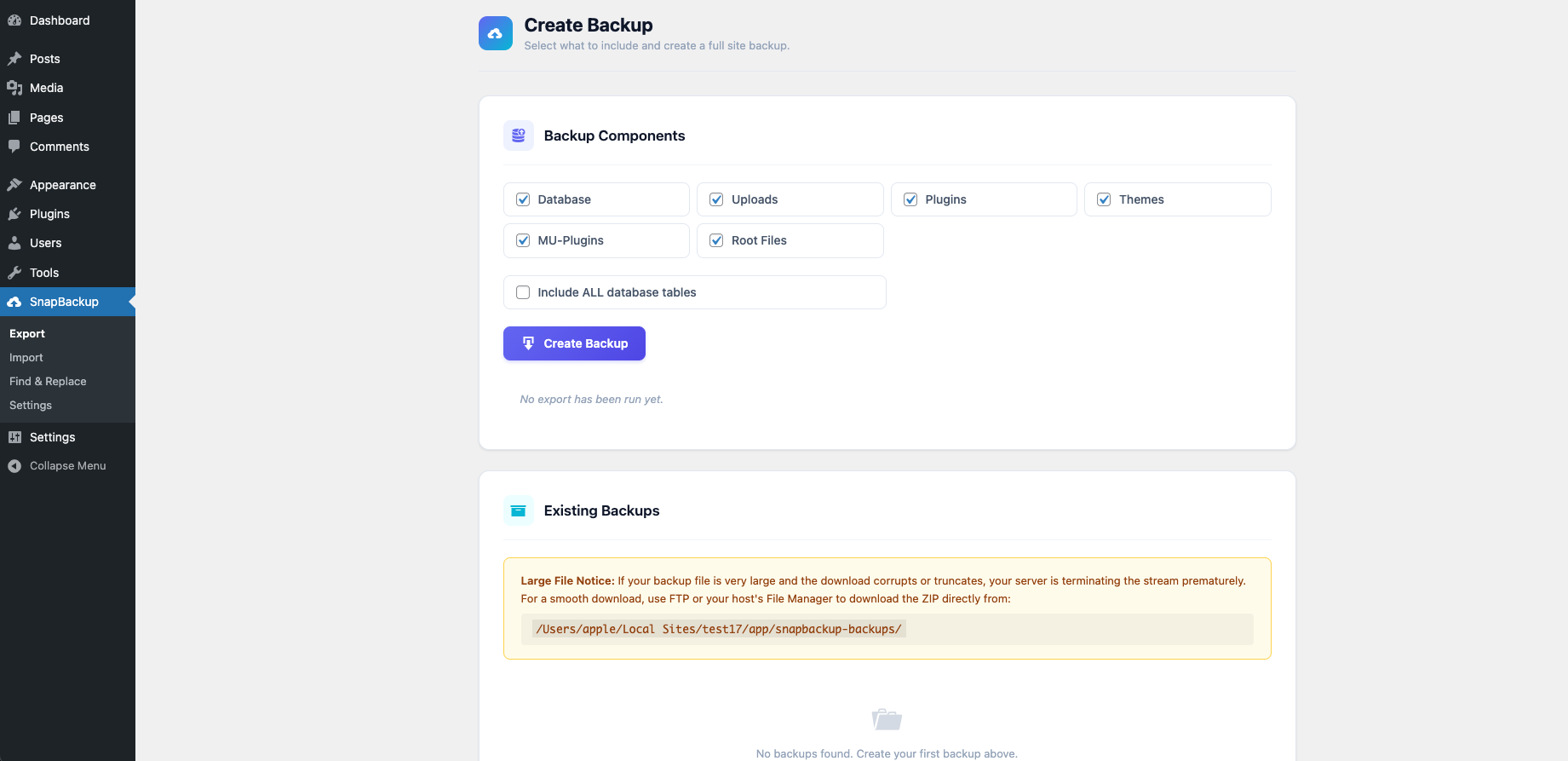
Task: Click the Comments bubble icon
Action: pyautogui.click(x=14, y=147)
